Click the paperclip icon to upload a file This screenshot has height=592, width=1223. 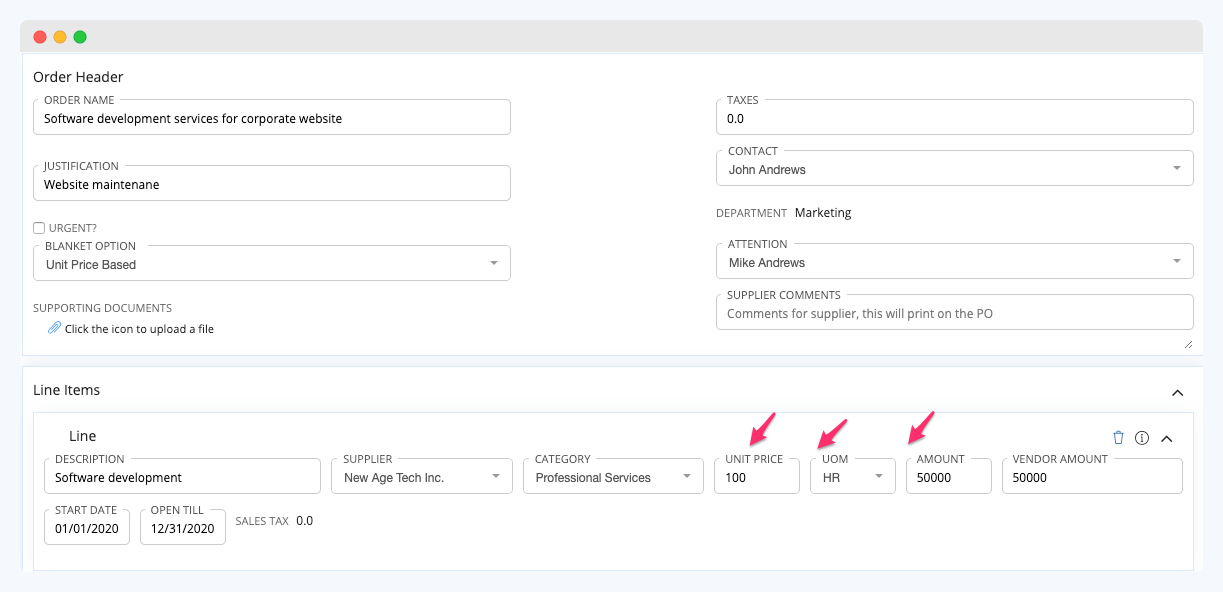[x=56, y=327]
